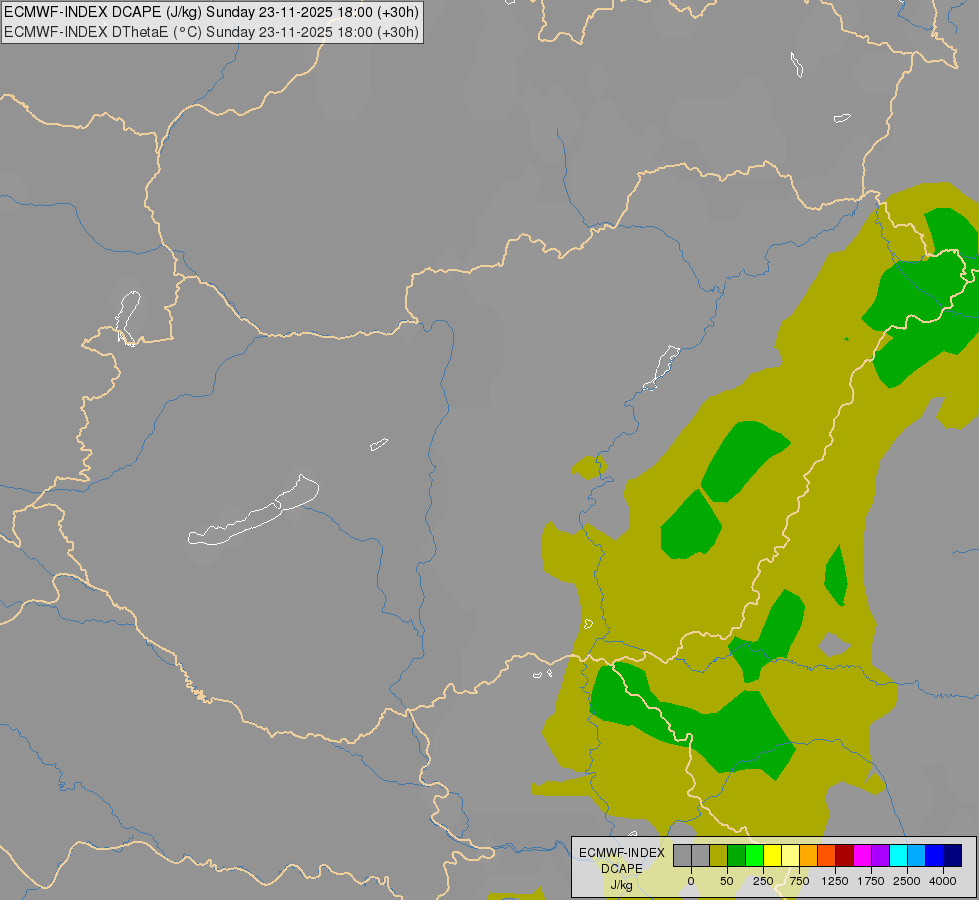Image resolution: width=979 pixels, height=900 pixels.
Task: Select the purple legend swatch
Action: point(880,855)
